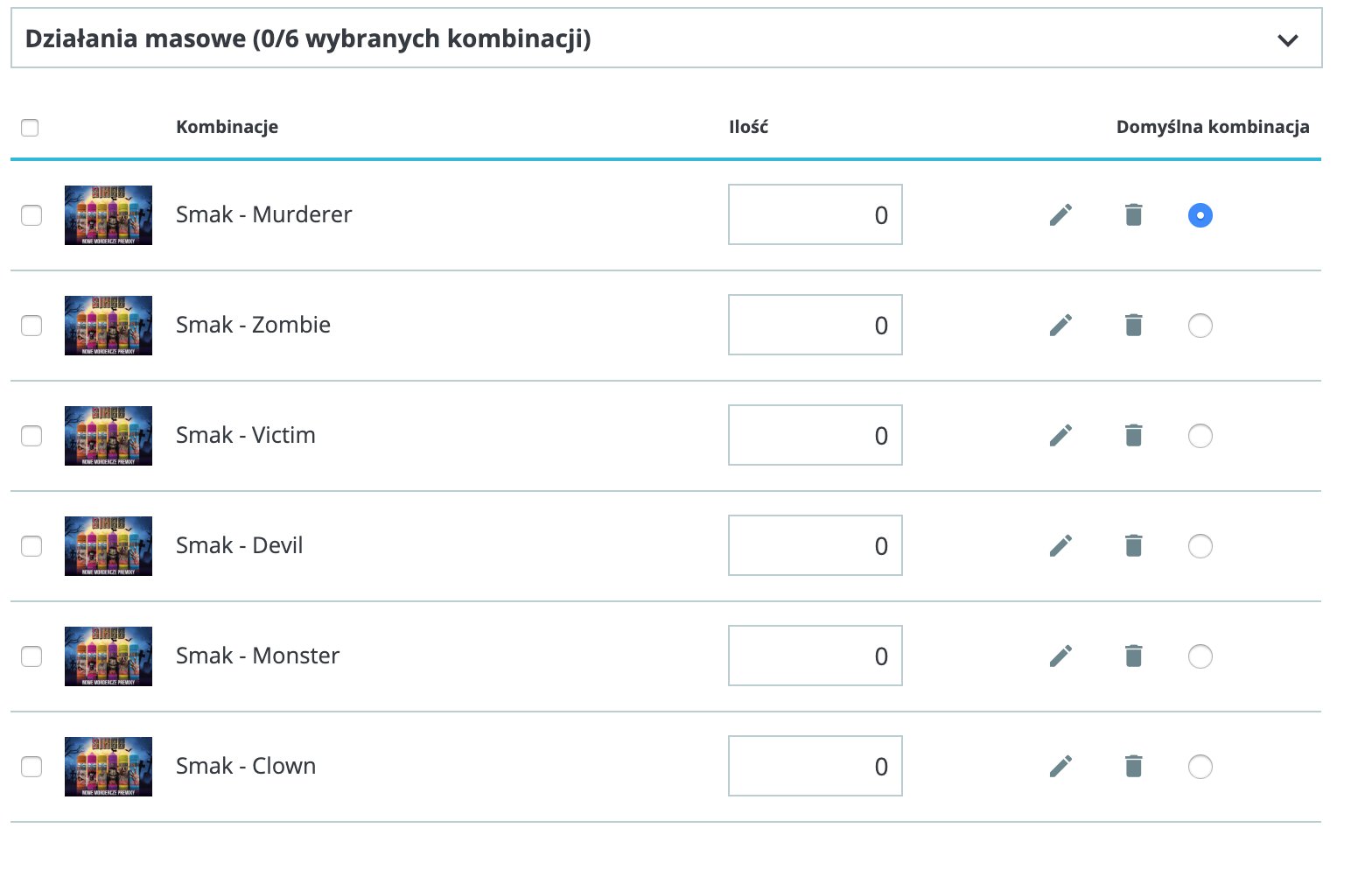
Task: Click the Smak - Devil combination name
Action: click(x=239, y=546)
